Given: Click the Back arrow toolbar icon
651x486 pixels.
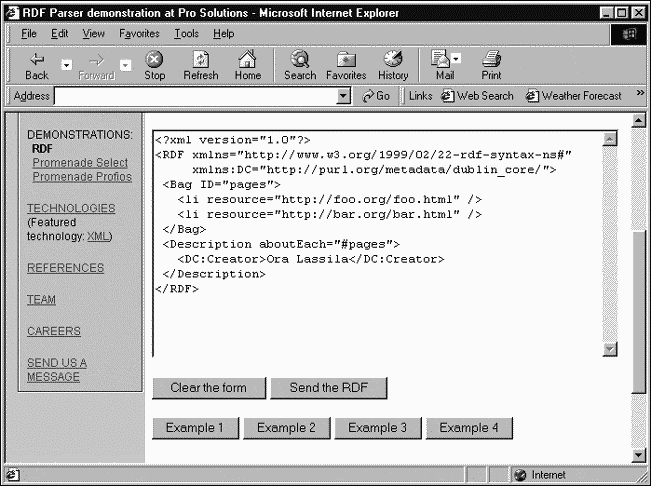Looking at the screenshot, I should click(36, 59).
